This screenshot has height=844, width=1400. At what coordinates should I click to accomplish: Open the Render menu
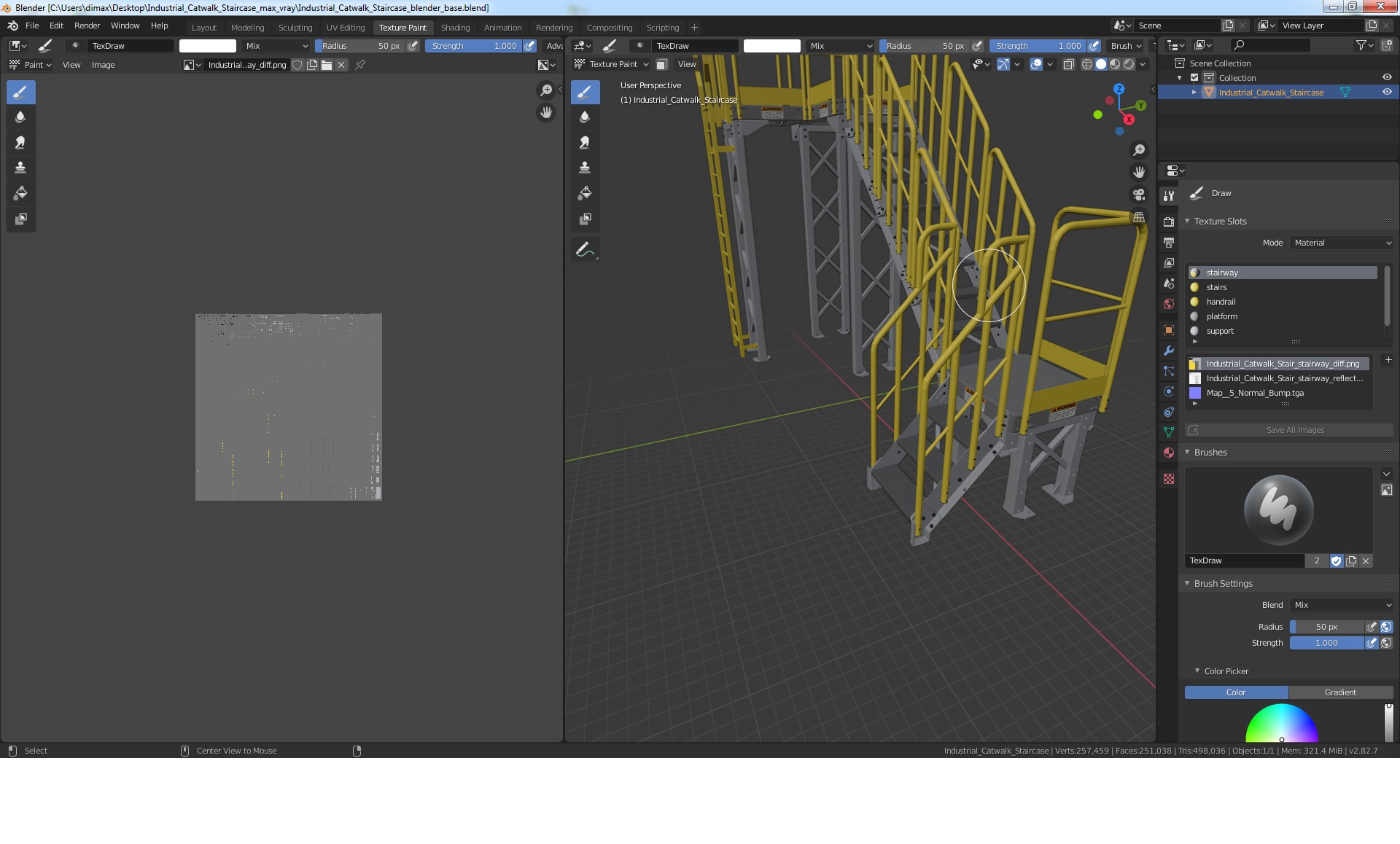coord(87,26)
